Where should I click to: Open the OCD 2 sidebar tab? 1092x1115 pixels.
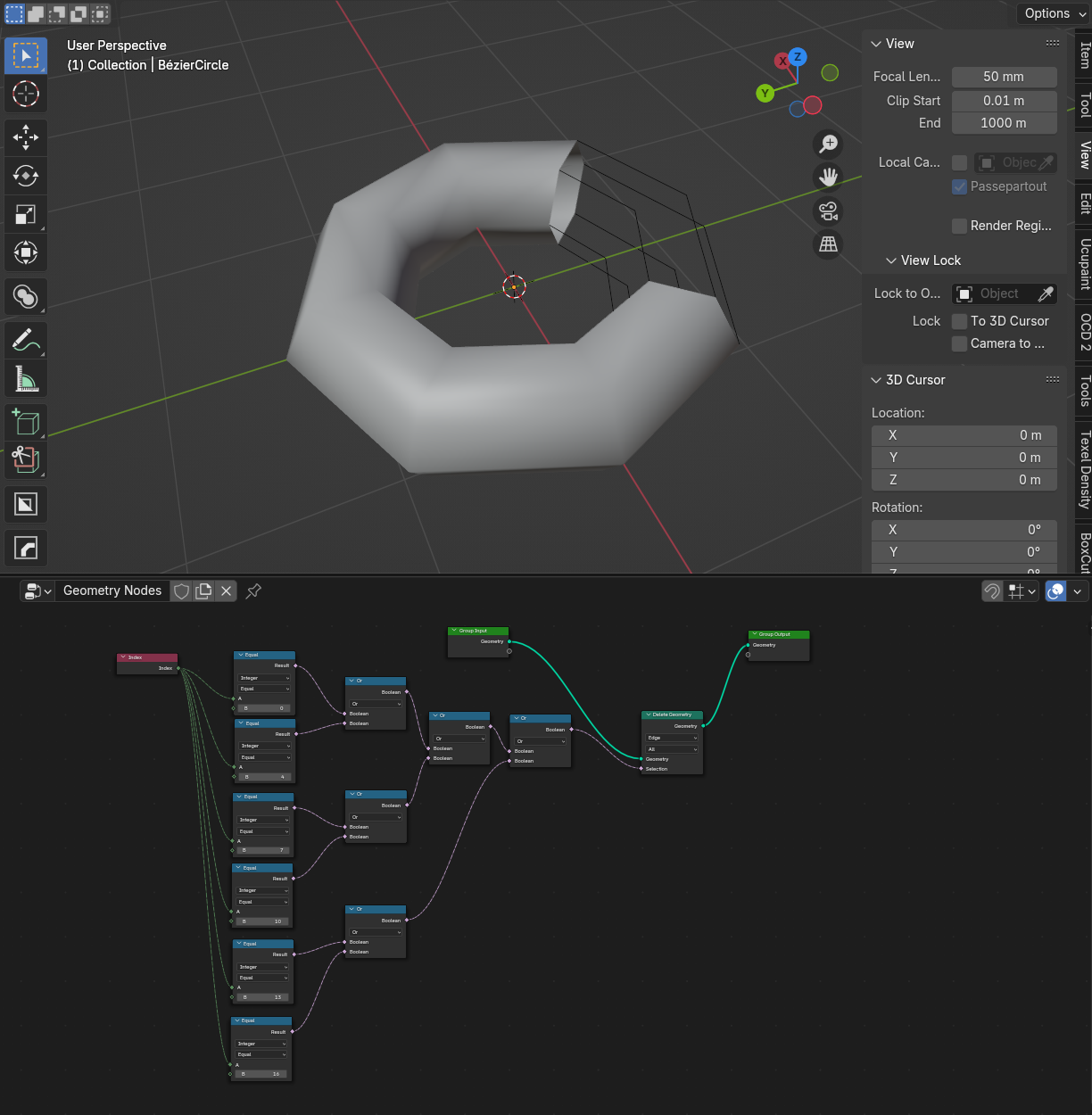click(x=1084, y=332)
